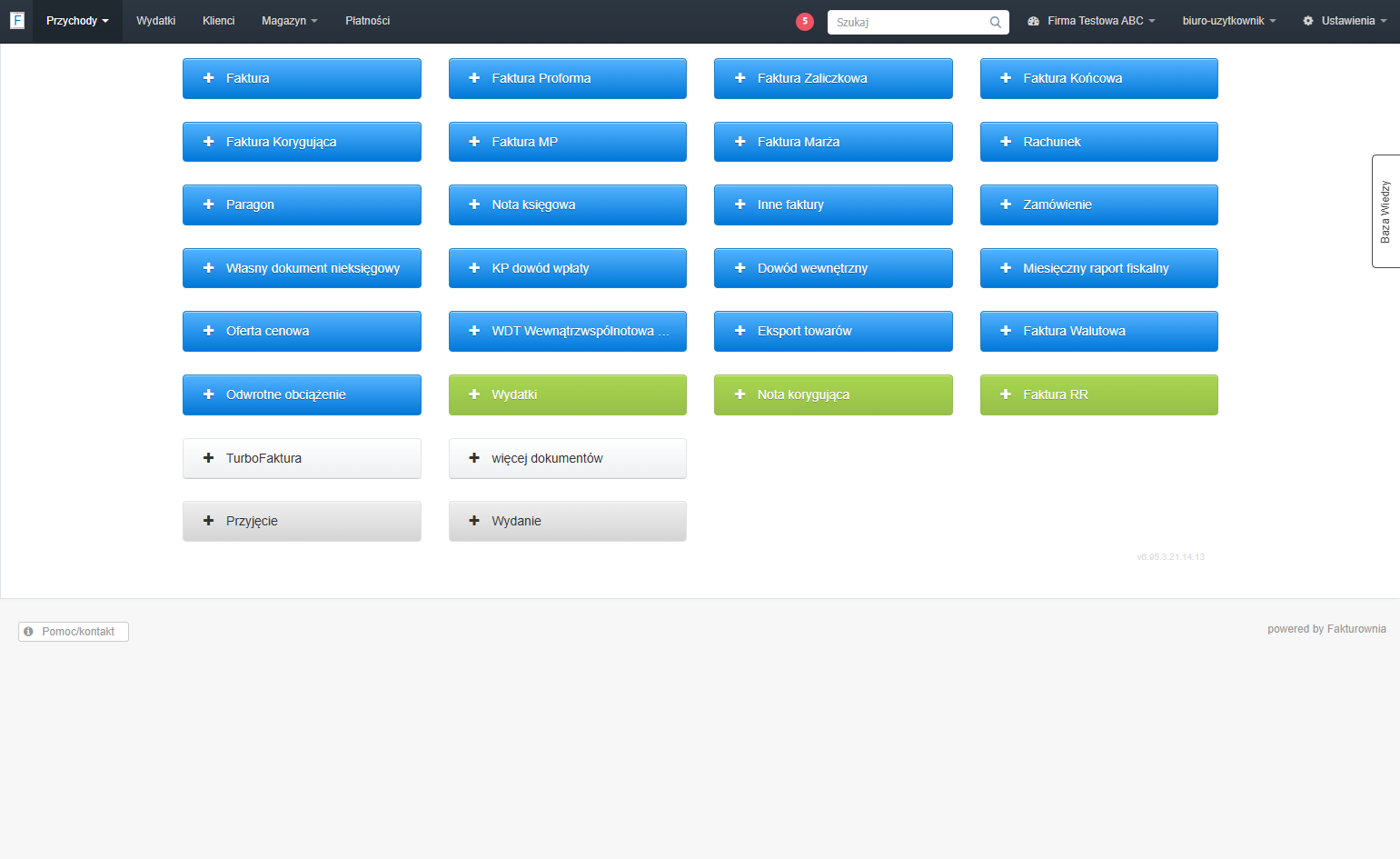The width and height of the screenshot is (1400, 859).
Task: Click the plus icon on Faktura RR
Action: coord(1006,395)
